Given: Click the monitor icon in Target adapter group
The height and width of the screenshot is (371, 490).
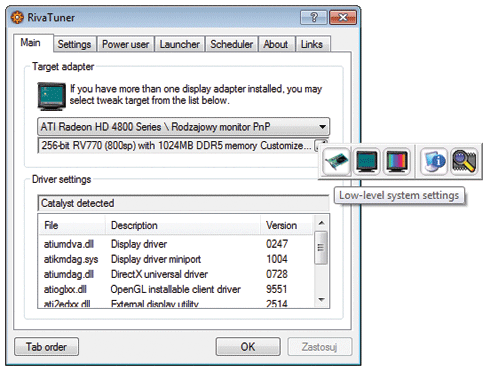Looking at the screenshot, I should [x=51, y=96].
